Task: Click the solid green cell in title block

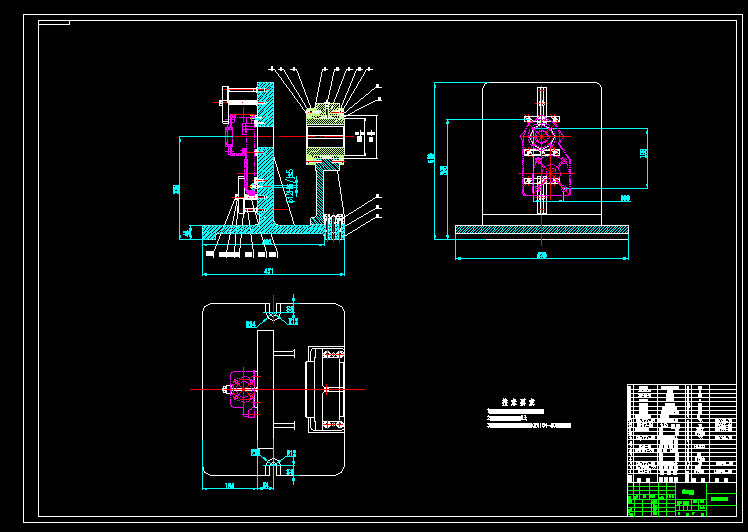Action: tap(720, 499)
